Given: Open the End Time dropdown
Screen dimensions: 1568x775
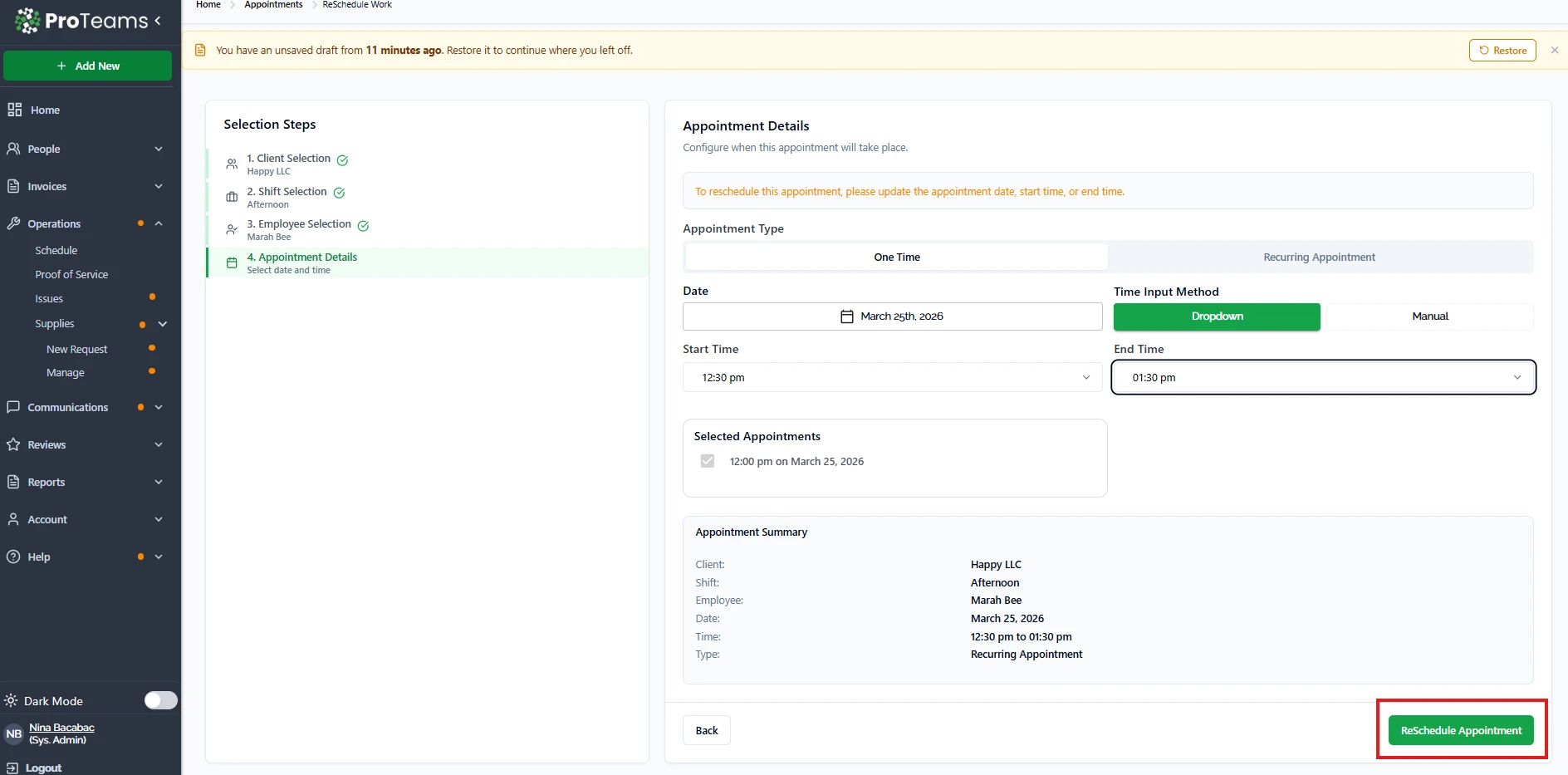Looking at the screenshot, I should pos(1323,377).
